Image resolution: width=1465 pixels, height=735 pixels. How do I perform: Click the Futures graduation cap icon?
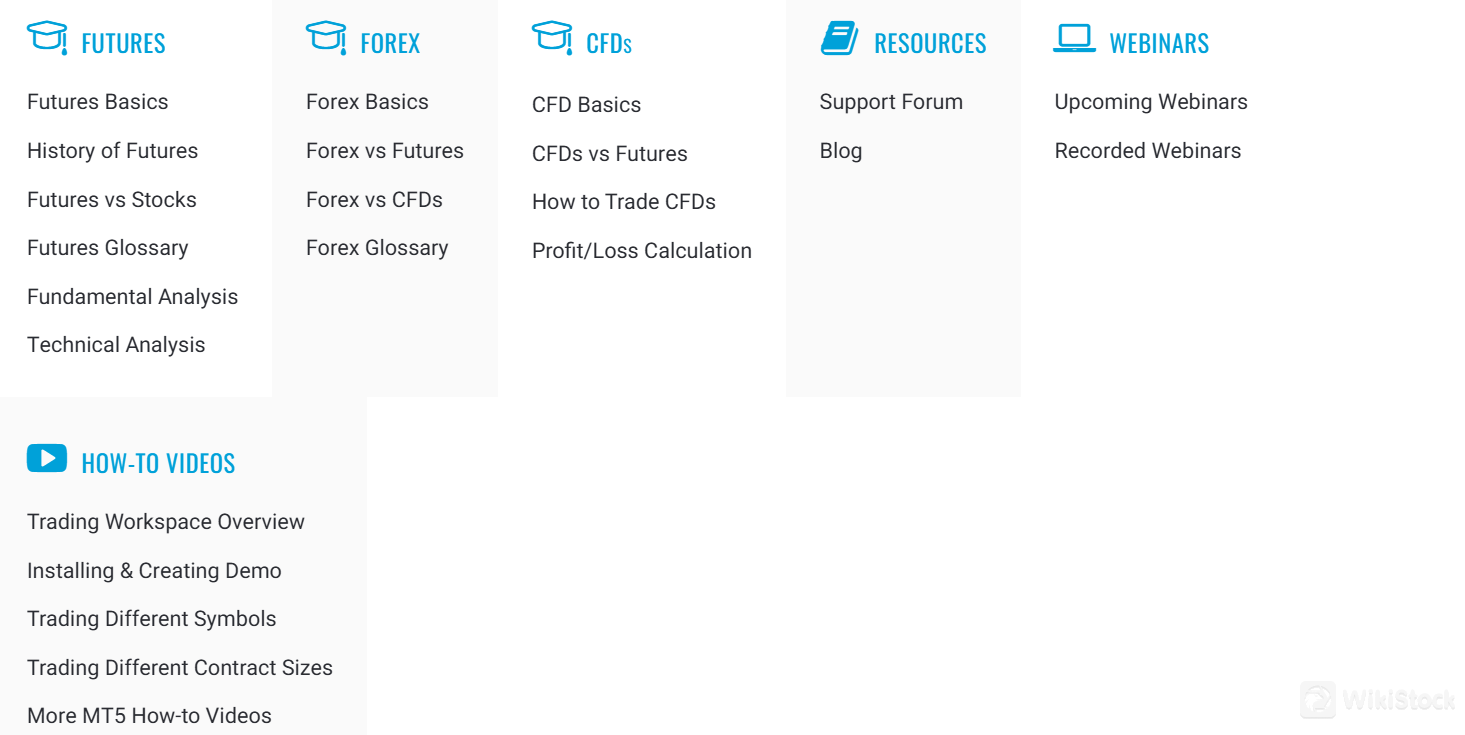47,38
